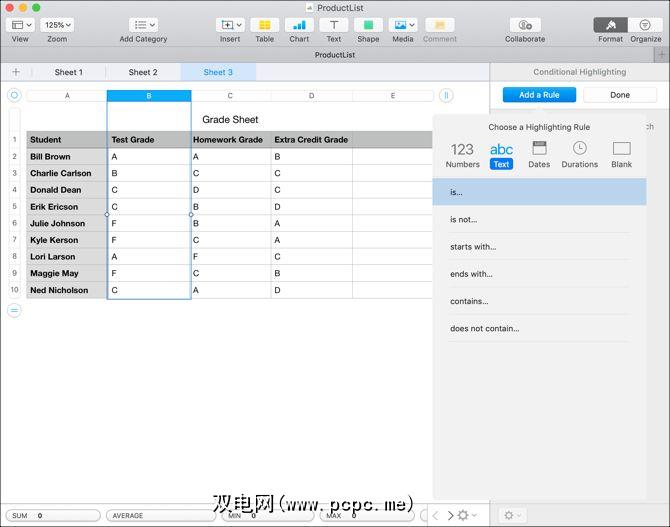Click the Grade Sheet table title
670x527 pixels.
coord(230,120)
